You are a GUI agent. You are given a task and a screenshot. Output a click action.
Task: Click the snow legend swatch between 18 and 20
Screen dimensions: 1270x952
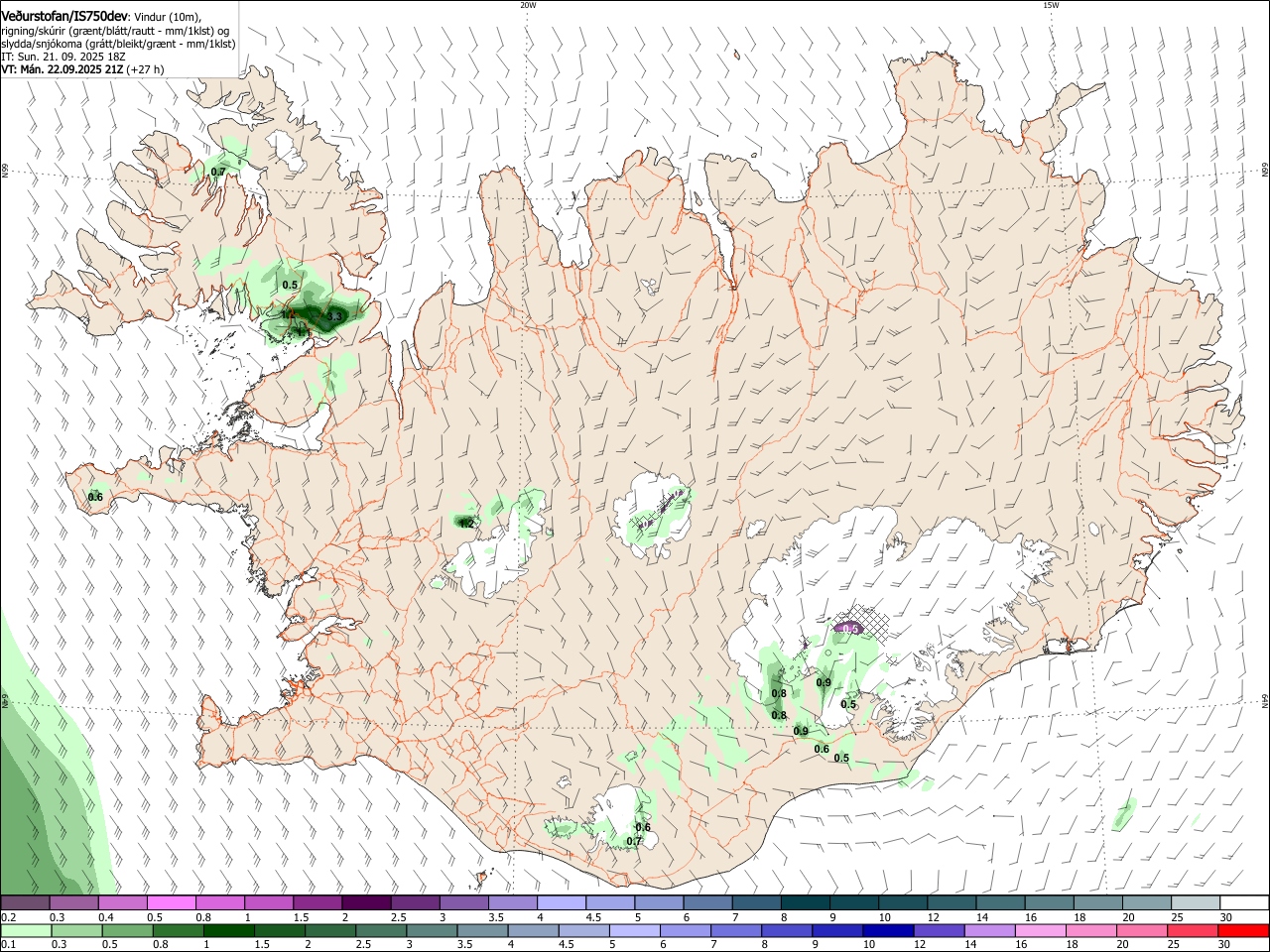(x=1096, y=902)
